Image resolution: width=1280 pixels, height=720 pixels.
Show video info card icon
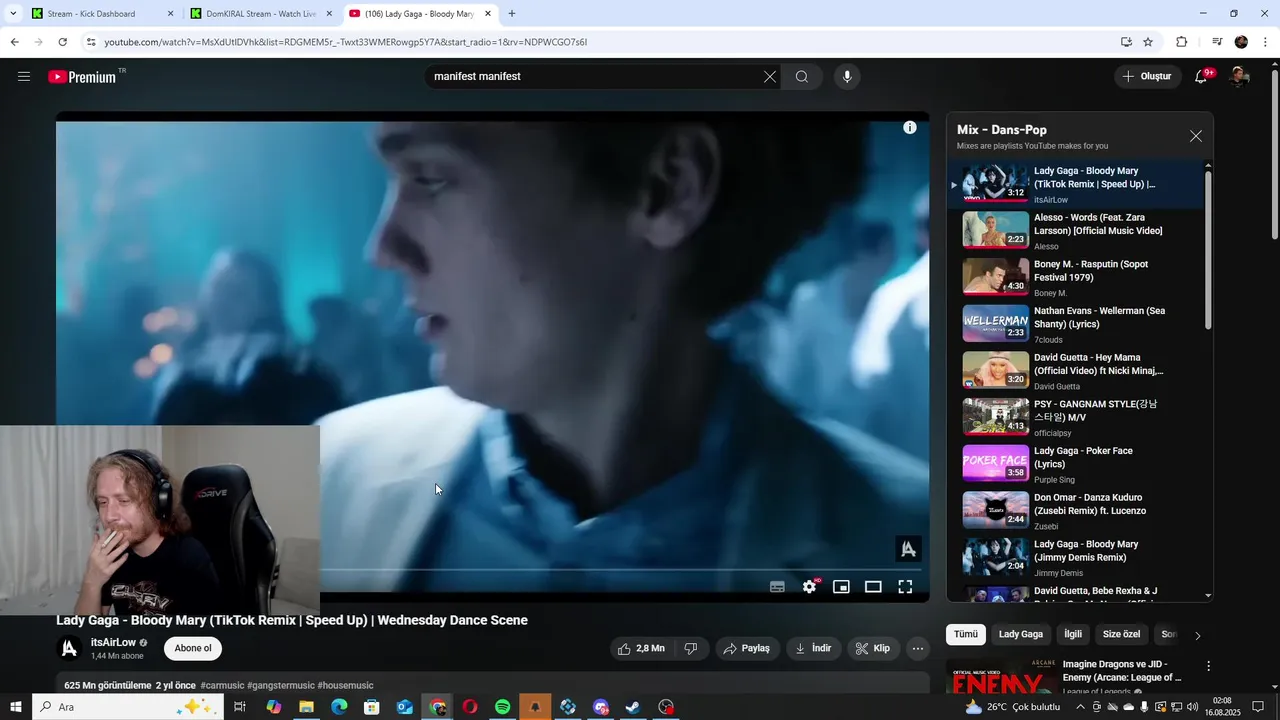coord(910,128)
